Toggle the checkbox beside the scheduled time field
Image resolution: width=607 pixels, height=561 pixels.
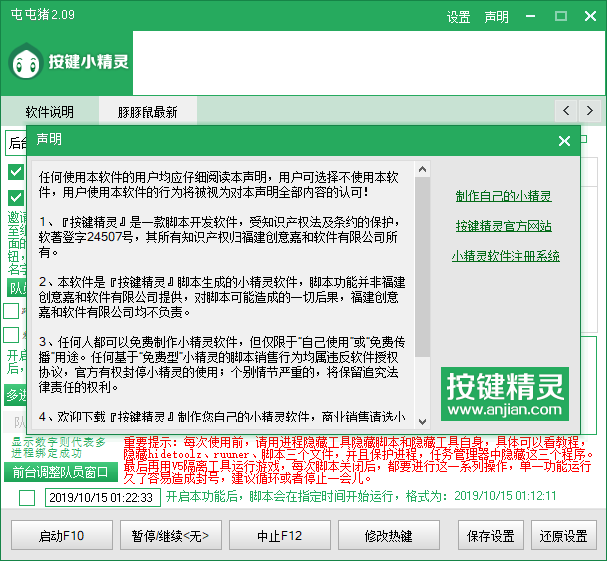pos(26,496)
